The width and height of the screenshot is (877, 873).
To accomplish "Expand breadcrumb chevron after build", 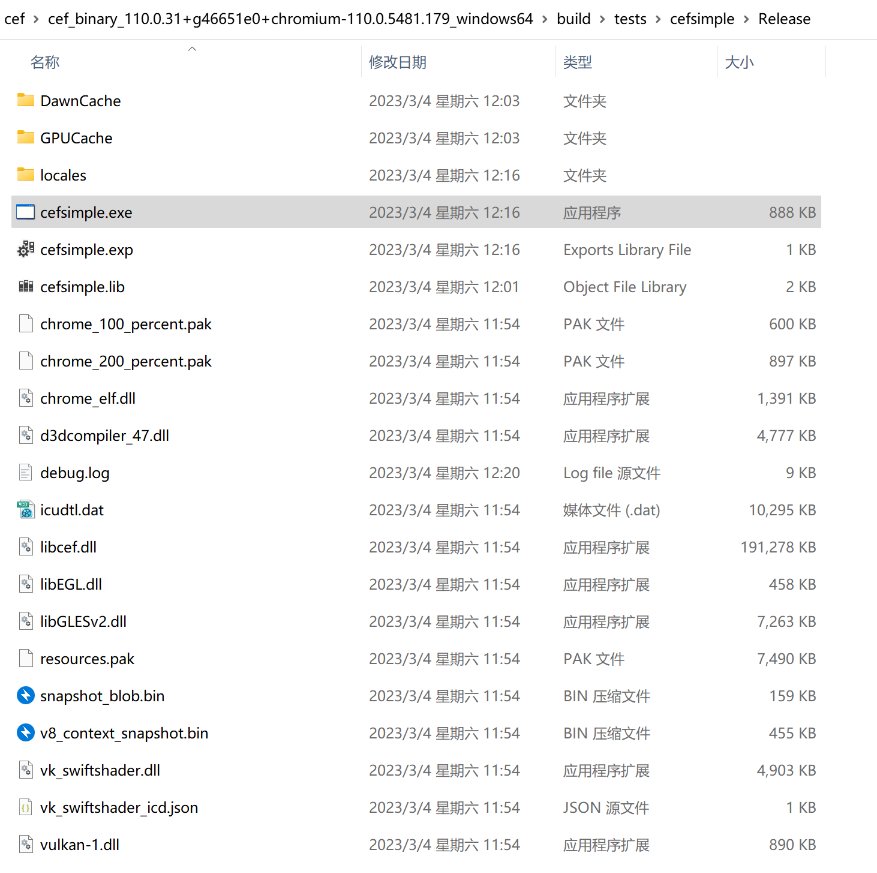I will 603,19.
